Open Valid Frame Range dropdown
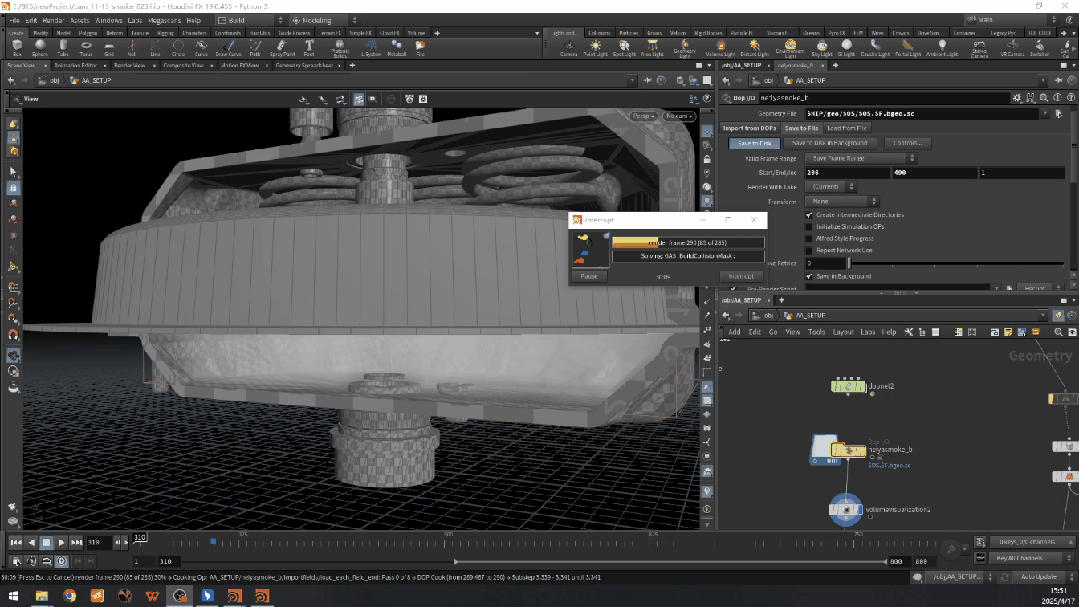Screen dimensions: 1079x607 [860, 158]
